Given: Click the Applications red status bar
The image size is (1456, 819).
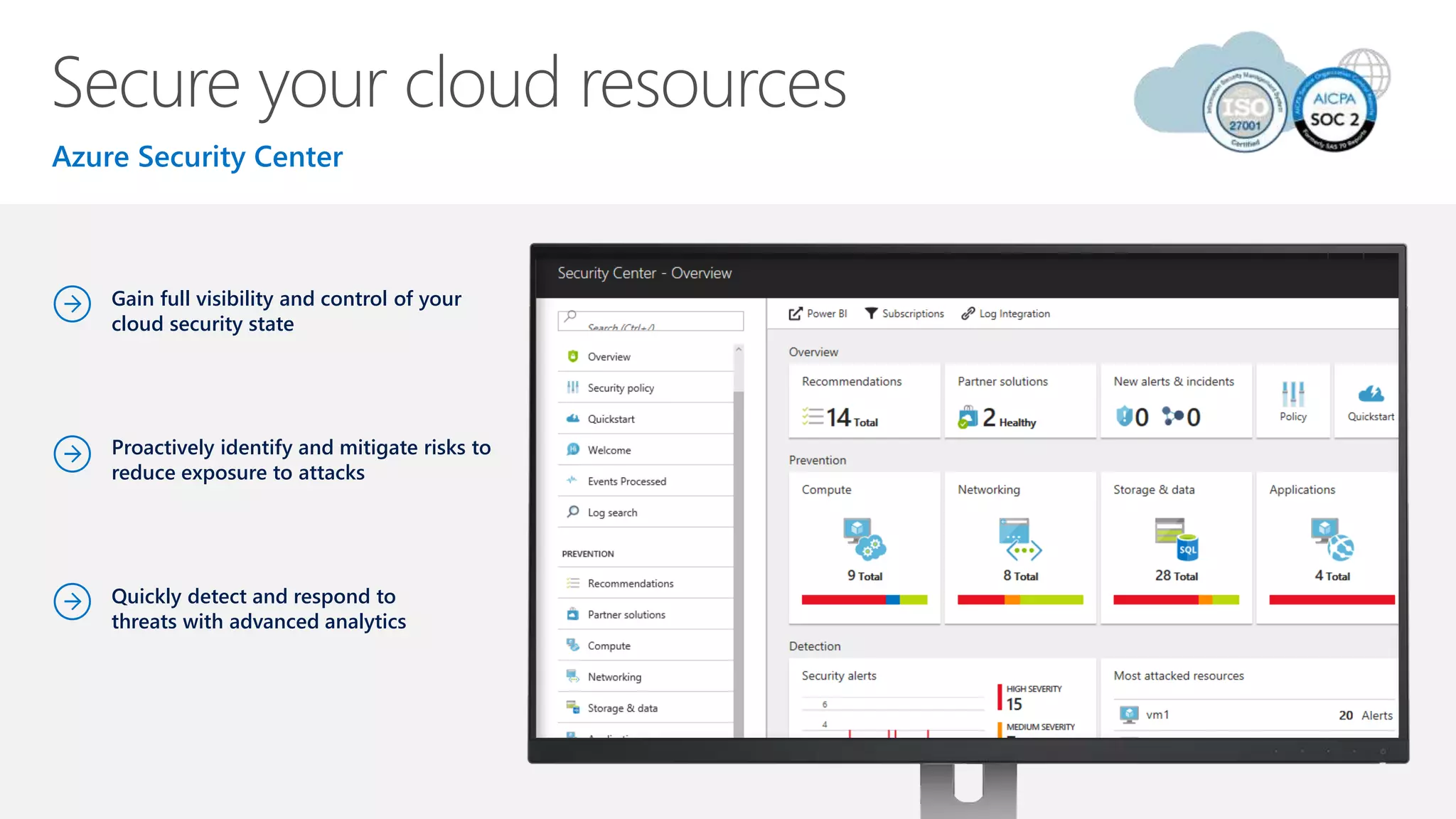Looking at the screenshot, I should point(1332,600).
